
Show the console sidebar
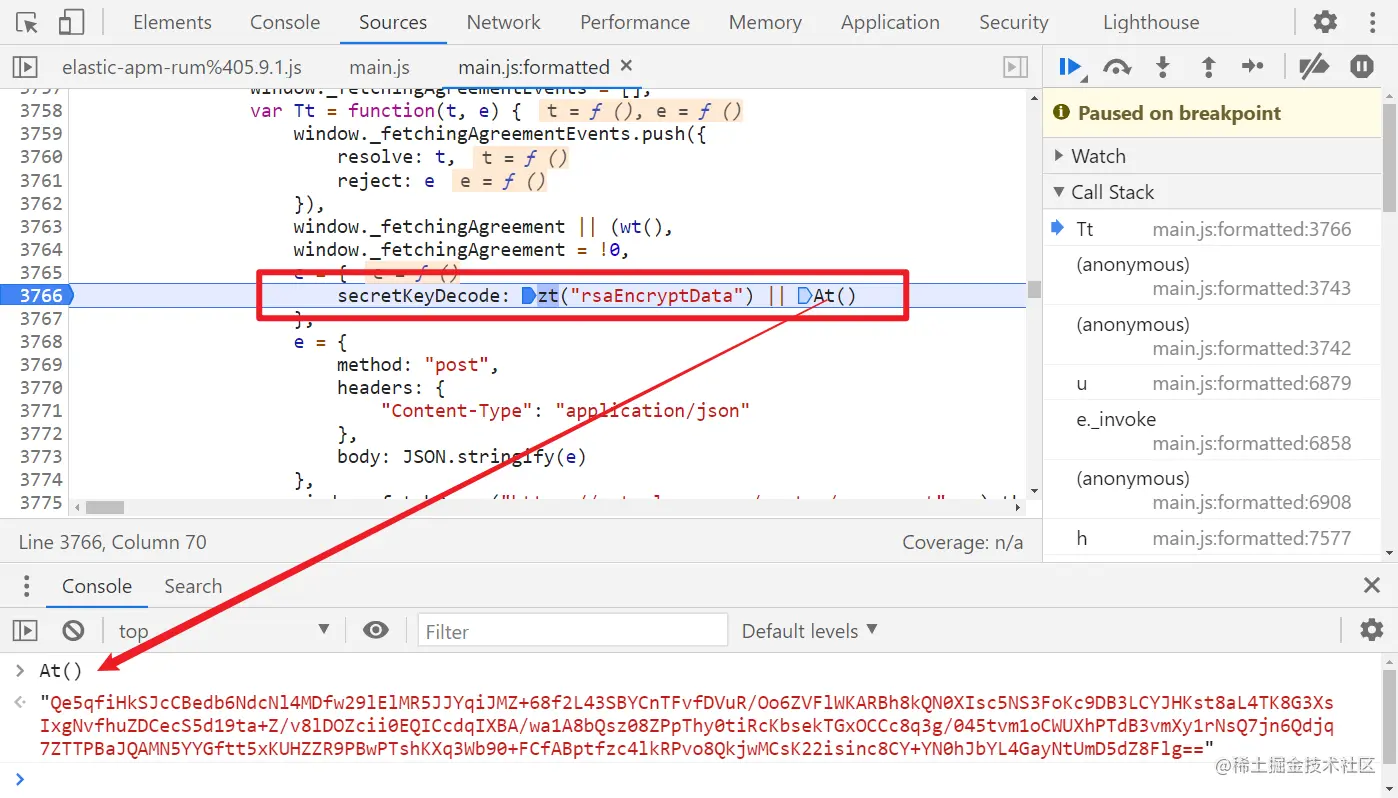pyautogui.click(x=25, y=631)
